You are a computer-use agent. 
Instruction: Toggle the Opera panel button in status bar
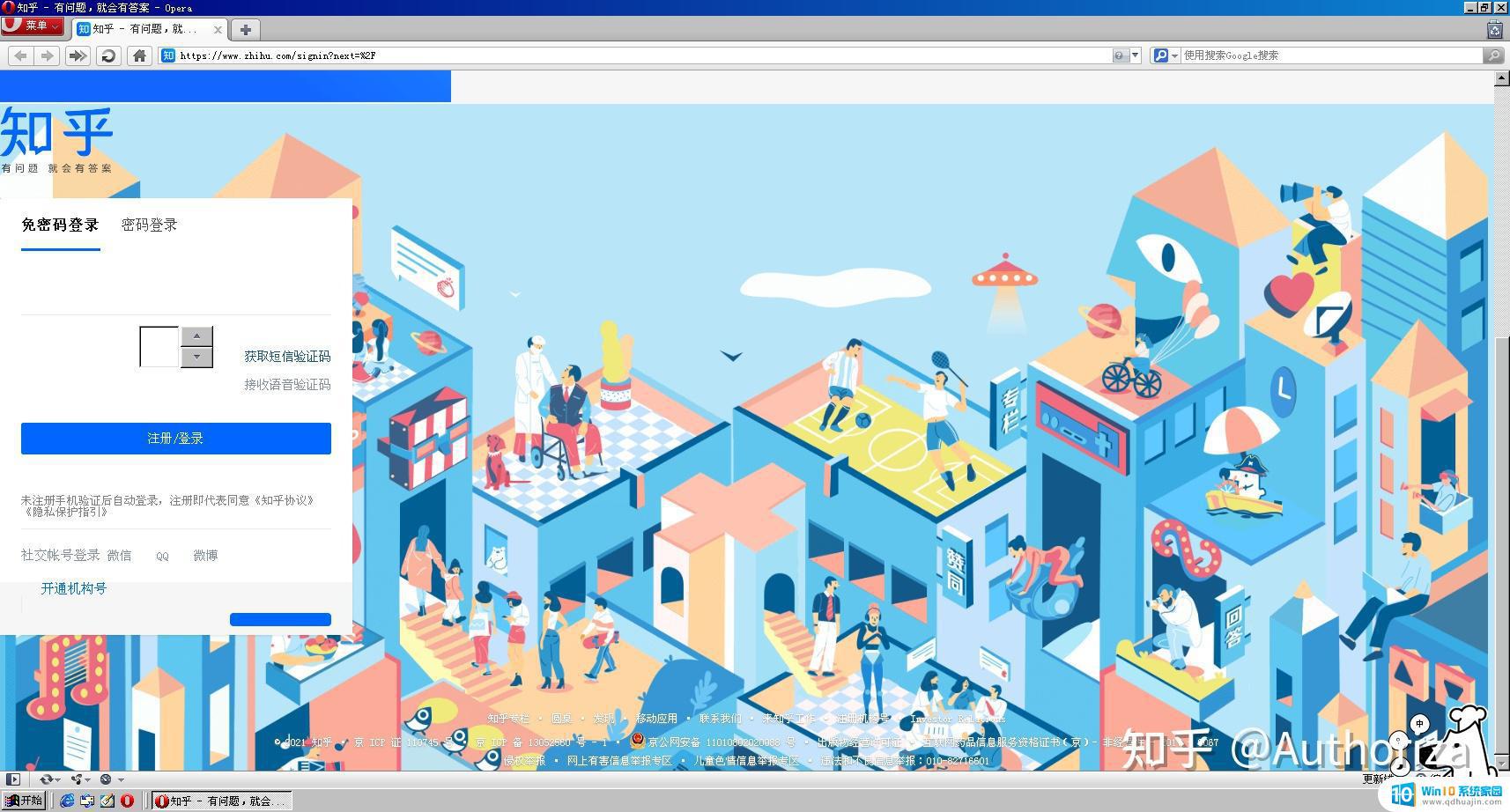(x=12, y=779)
